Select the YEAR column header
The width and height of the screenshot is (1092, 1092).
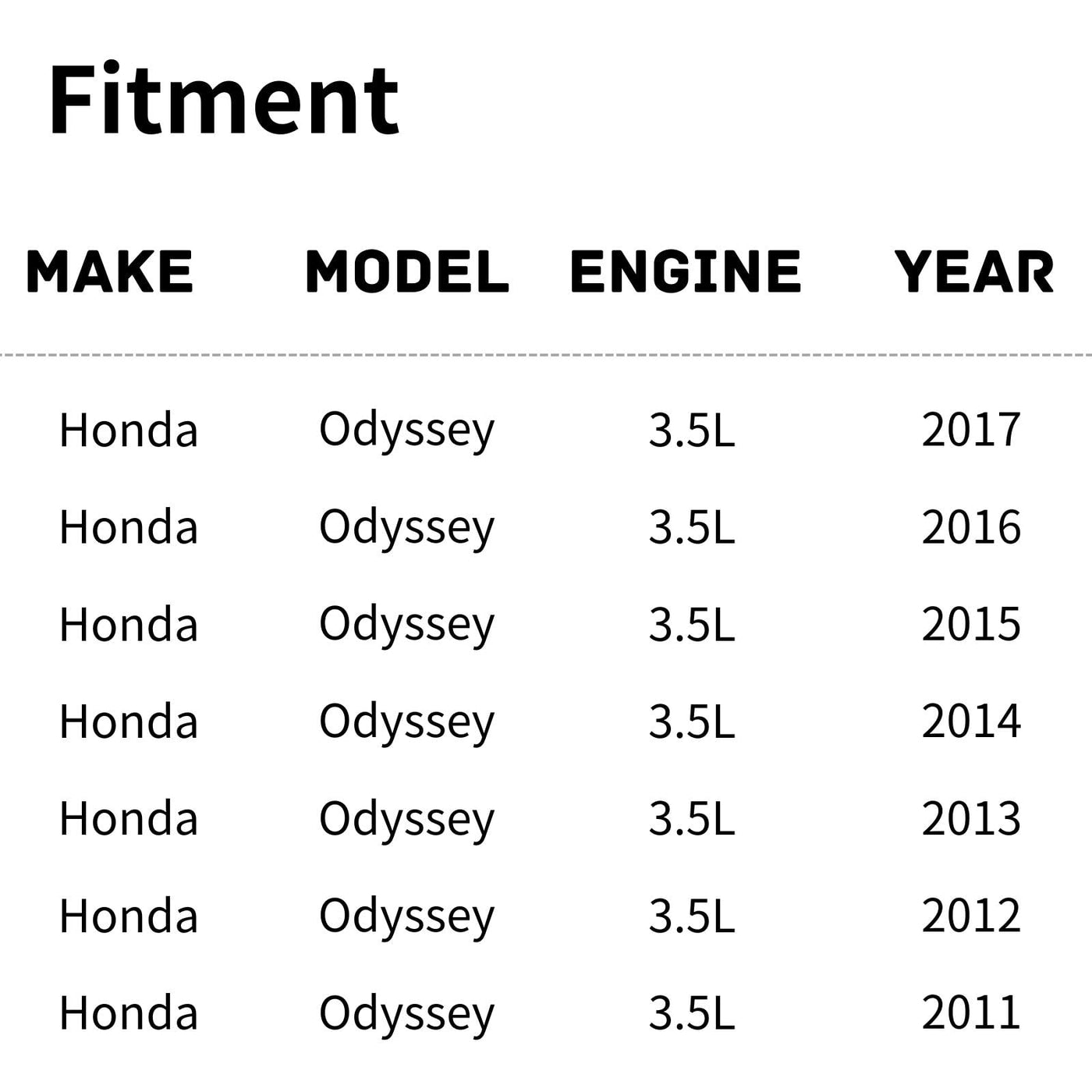(974, 272)
